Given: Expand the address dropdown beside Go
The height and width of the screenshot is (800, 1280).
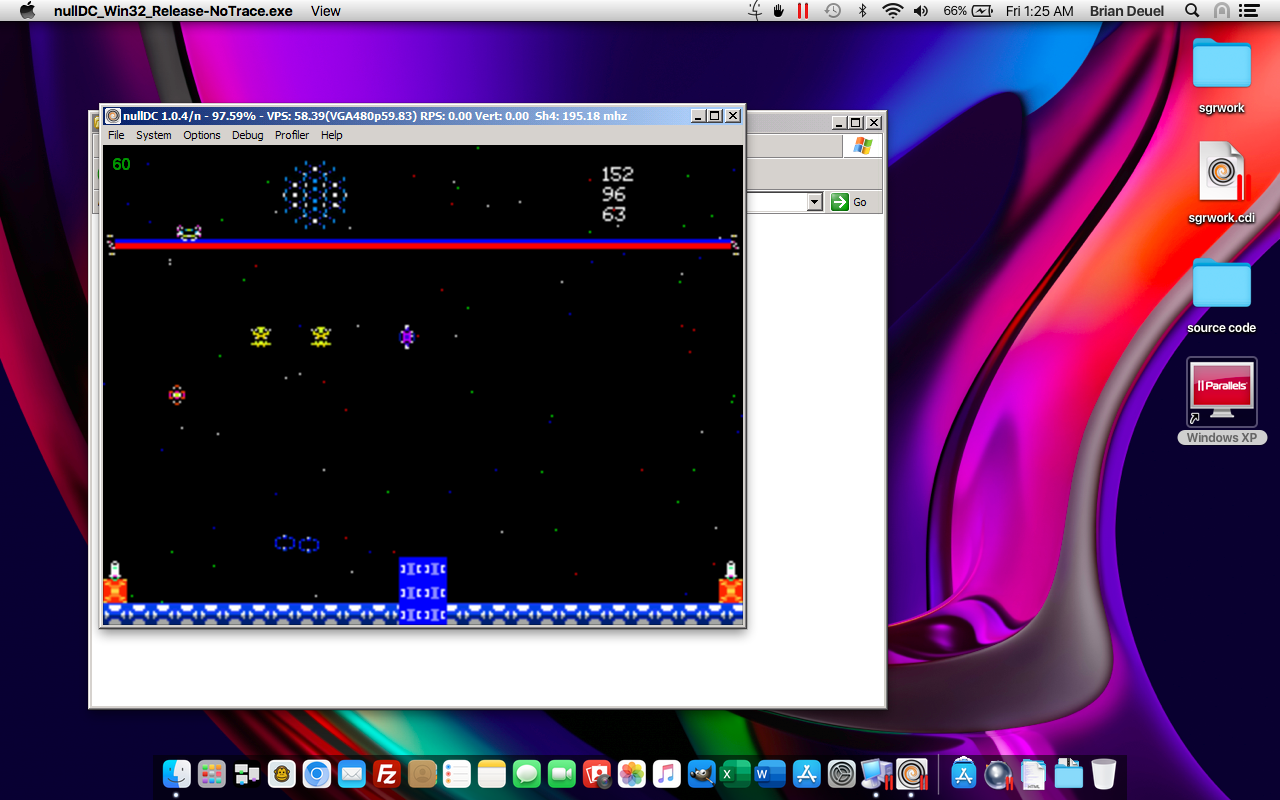Looking at the screenshot, I should (x=814, y=202).
